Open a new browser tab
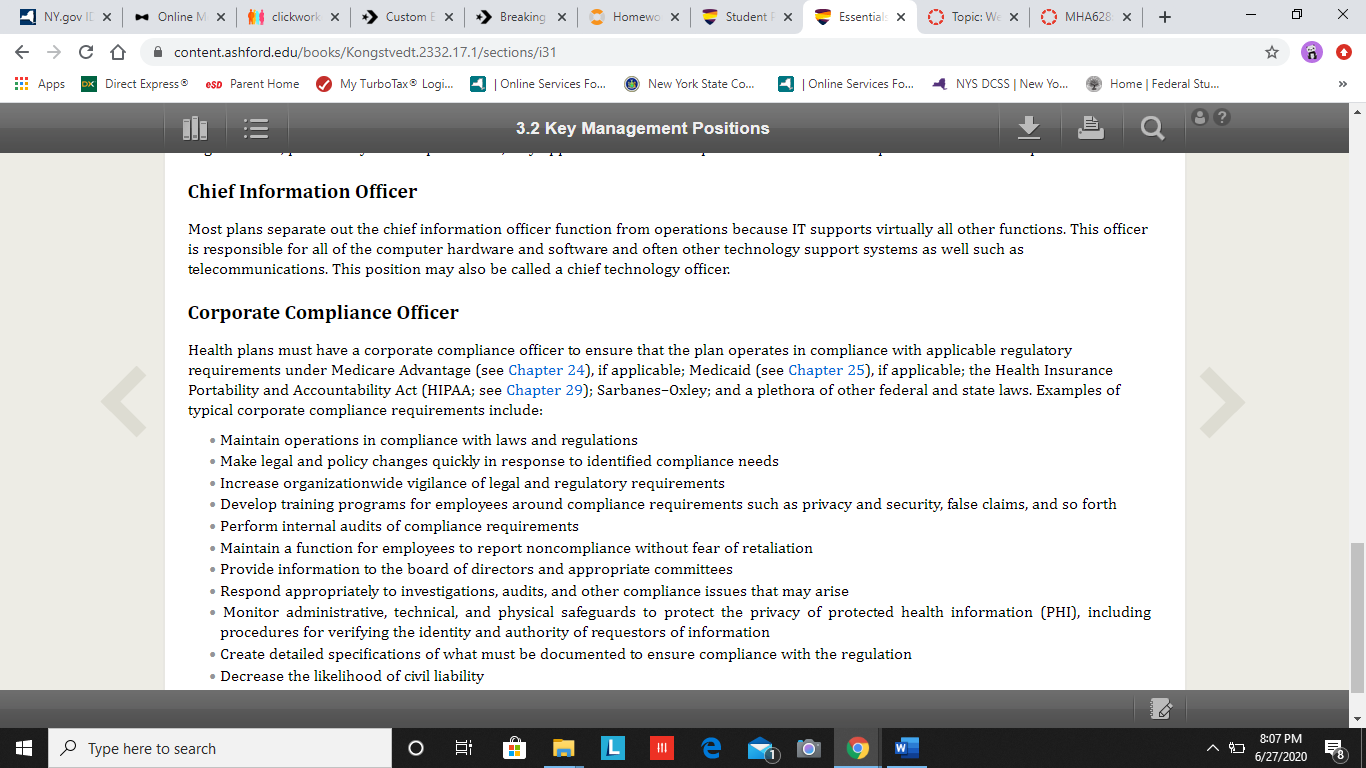 [1165, 17]
